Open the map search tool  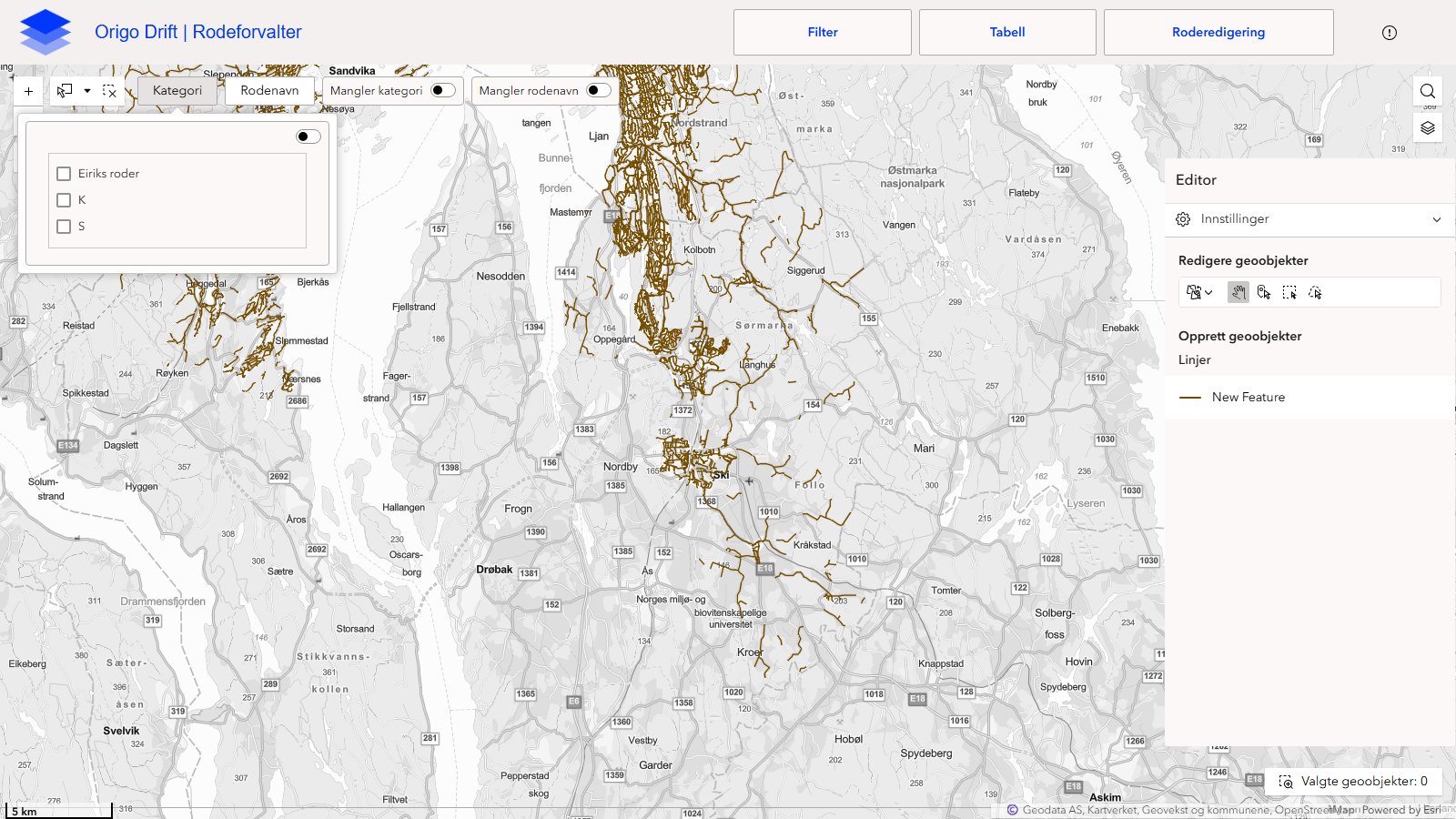pos(1428,91)
